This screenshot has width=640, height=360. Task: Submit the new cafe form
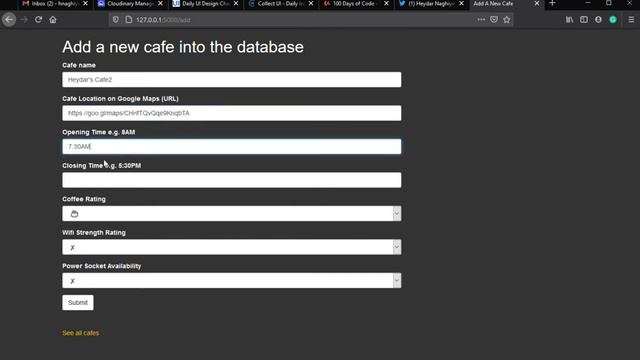(78, 302)
